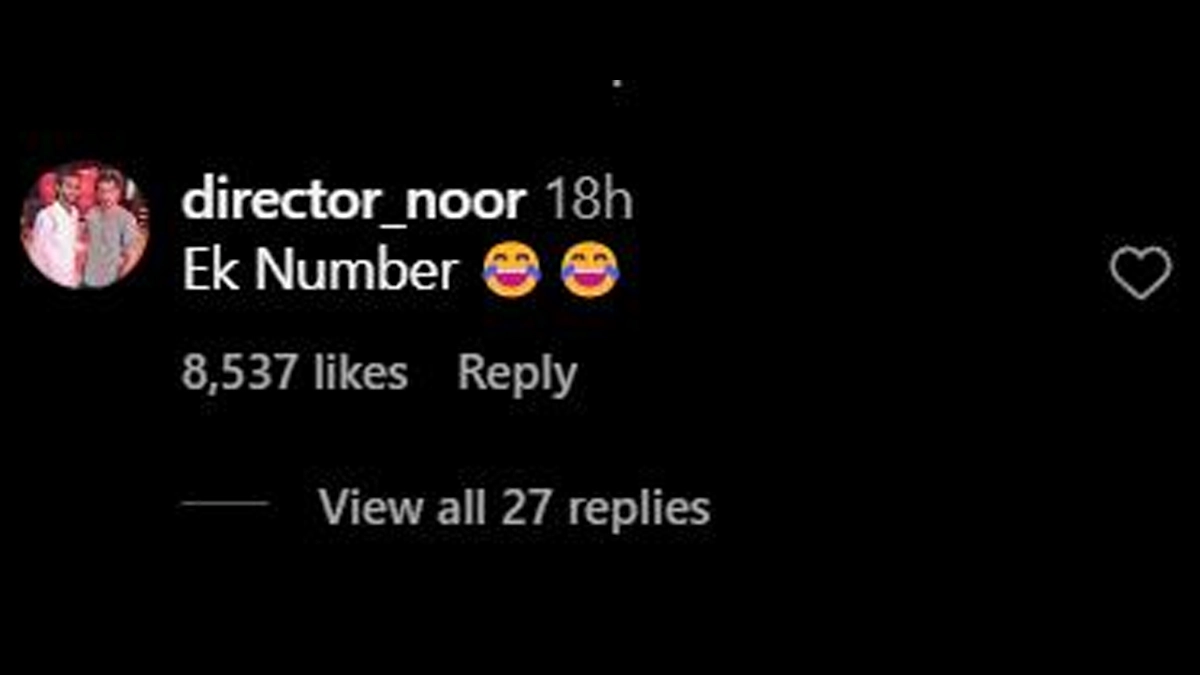Click the first laughing emoji
The height and width of the screenshot is (675, 1200).
tap(512, 272)
